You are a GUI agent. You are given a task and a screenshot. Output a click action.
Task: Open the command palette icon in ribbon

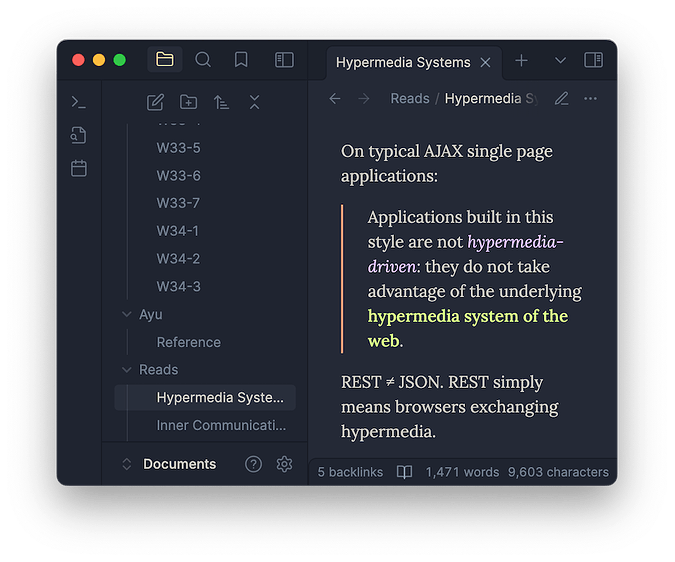(x=79, y=102)
